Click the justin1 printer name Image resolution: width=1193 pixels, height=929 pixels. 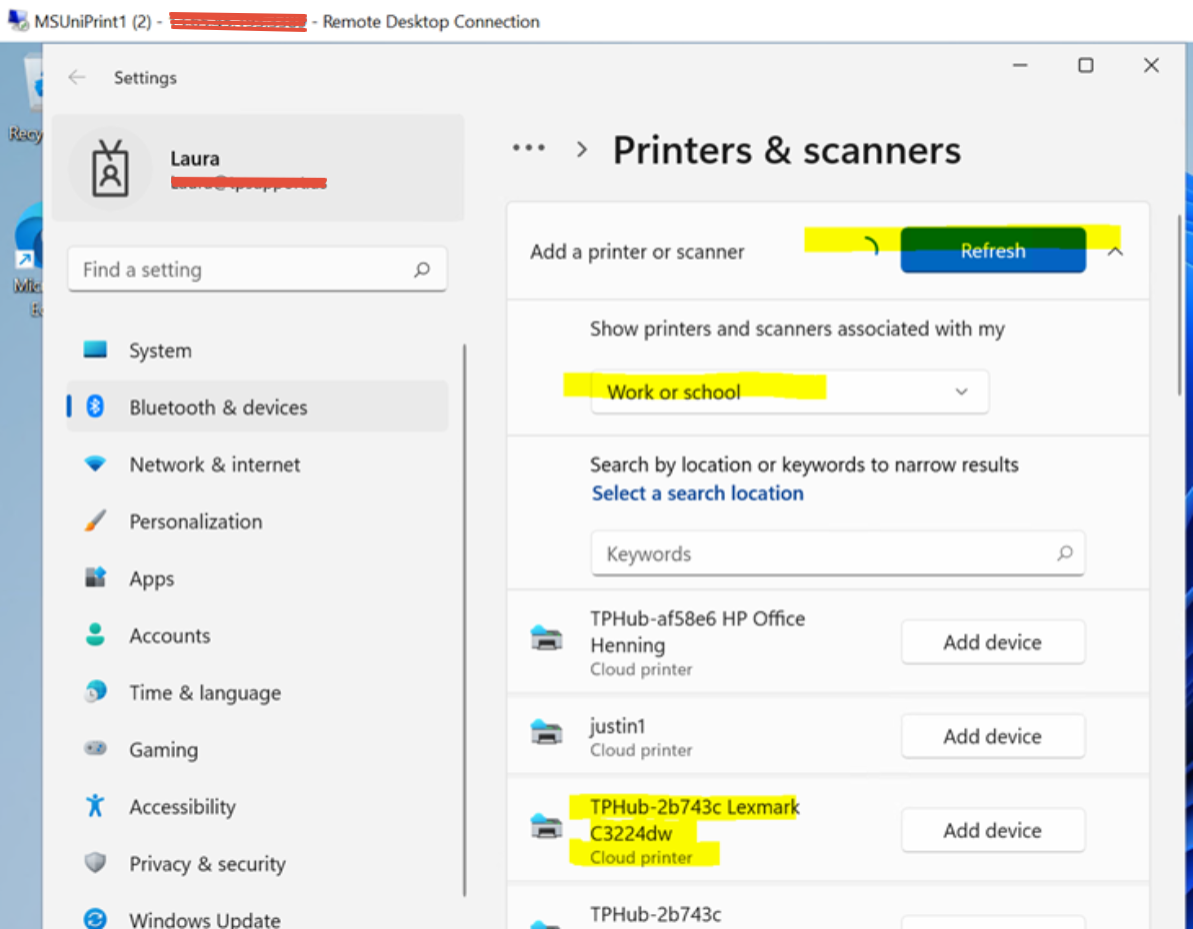617,725
